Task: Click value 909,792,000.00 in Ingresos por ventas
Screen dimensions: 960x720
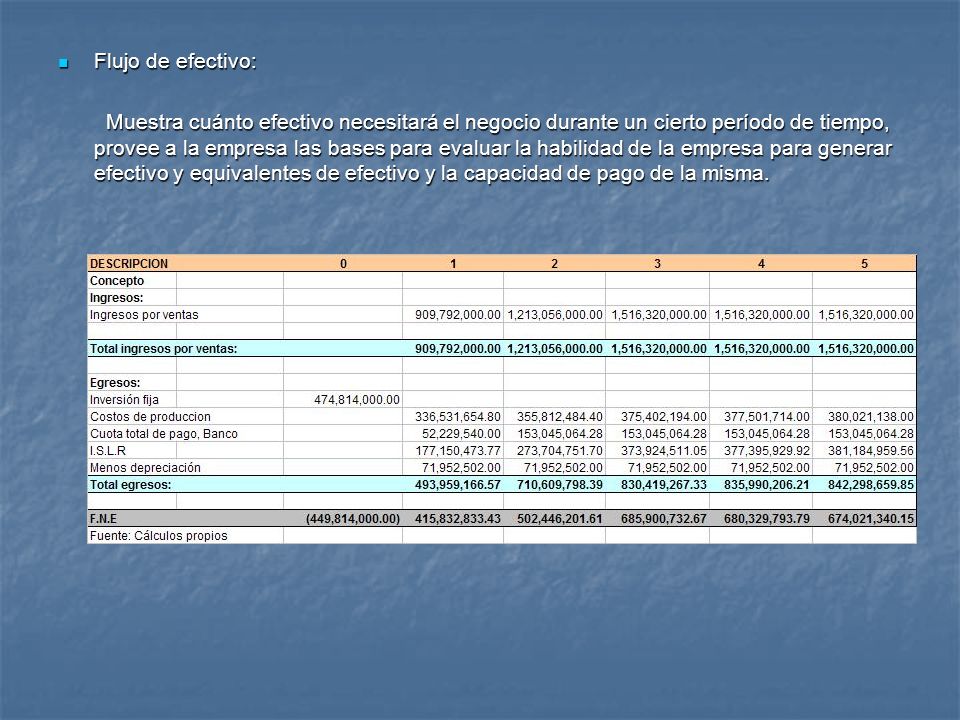Action: coord(457,315)
